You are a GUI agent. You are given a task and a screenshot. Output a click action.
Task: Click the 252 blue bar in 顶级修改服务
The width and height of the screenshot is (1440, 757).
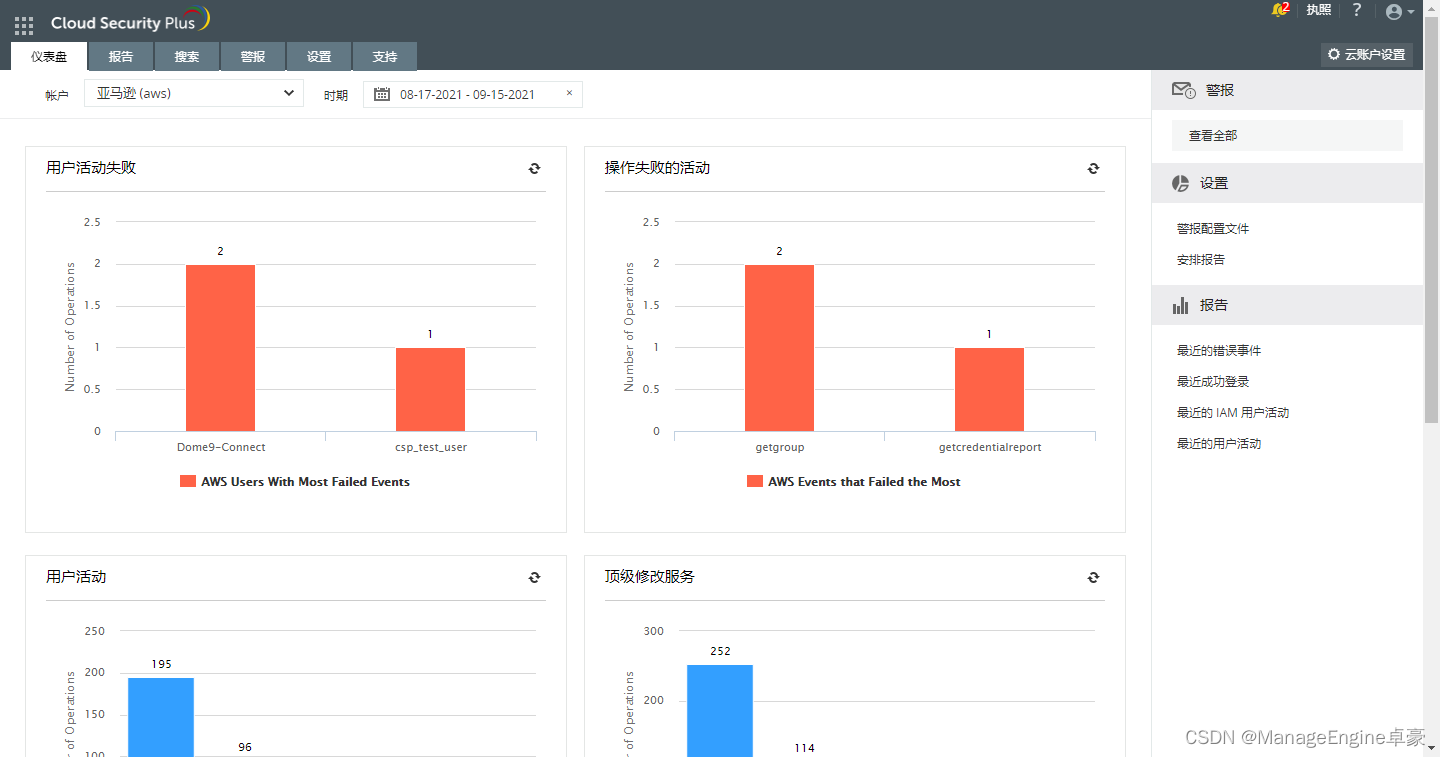720,711
